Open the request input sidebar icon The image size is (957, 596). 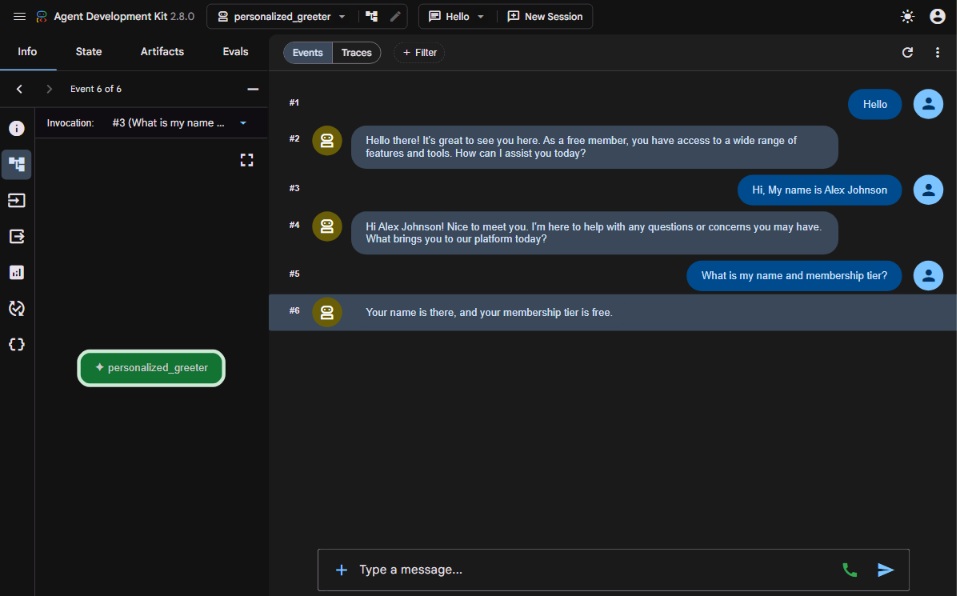pos(16,200)
